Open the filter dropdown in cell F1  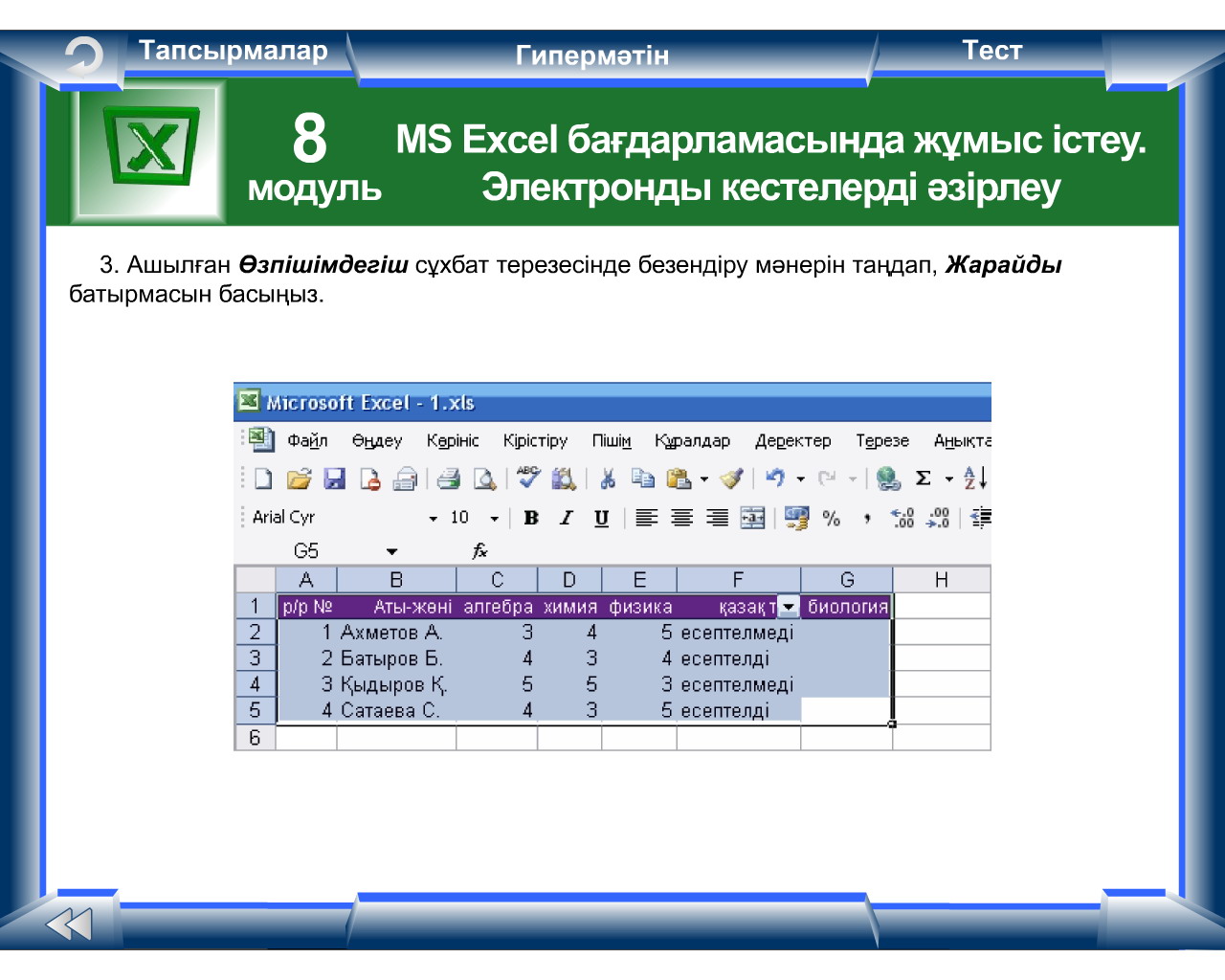click(x=788, y=607)
